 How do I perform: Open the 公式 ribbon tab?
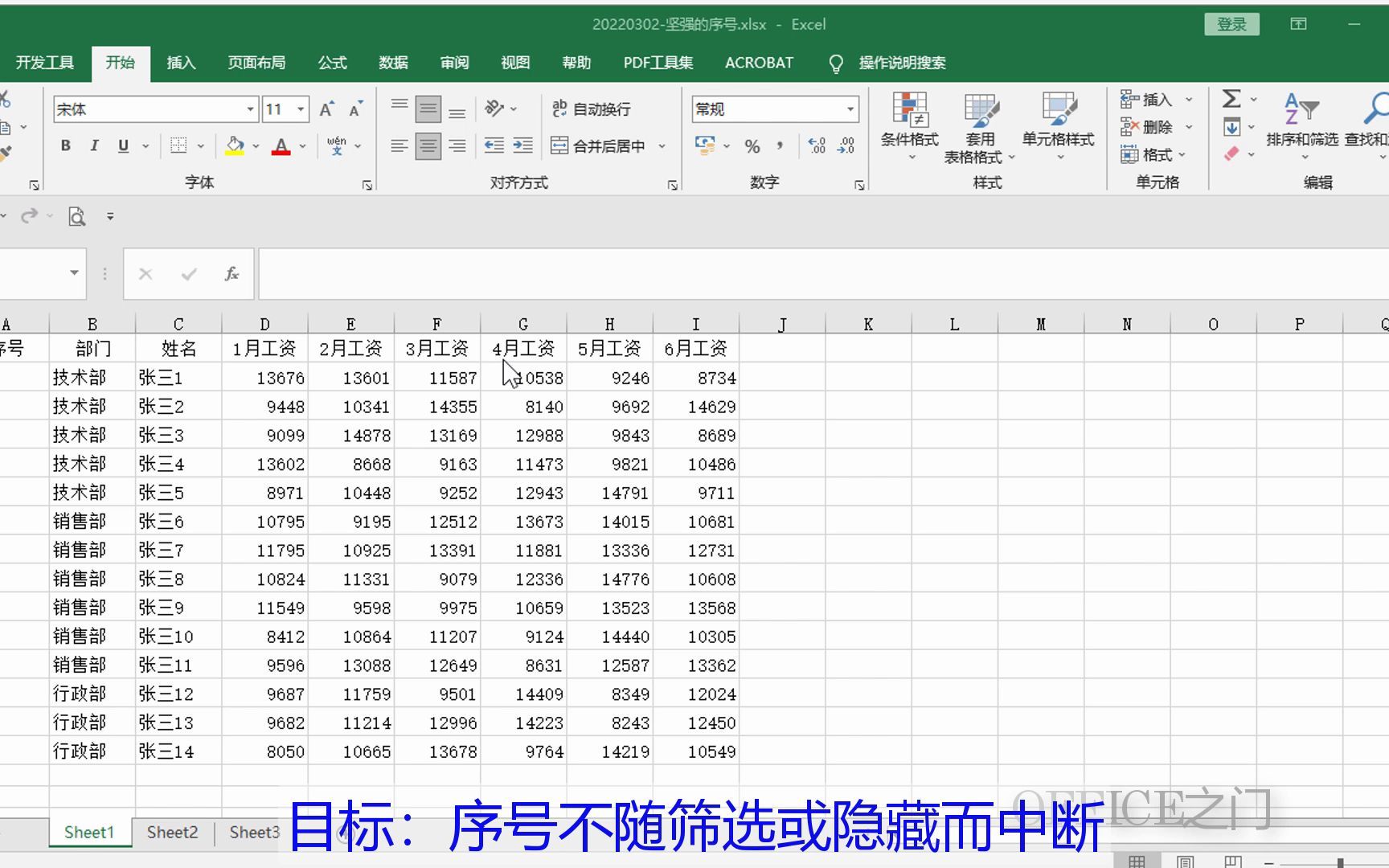tap(331, 62)
